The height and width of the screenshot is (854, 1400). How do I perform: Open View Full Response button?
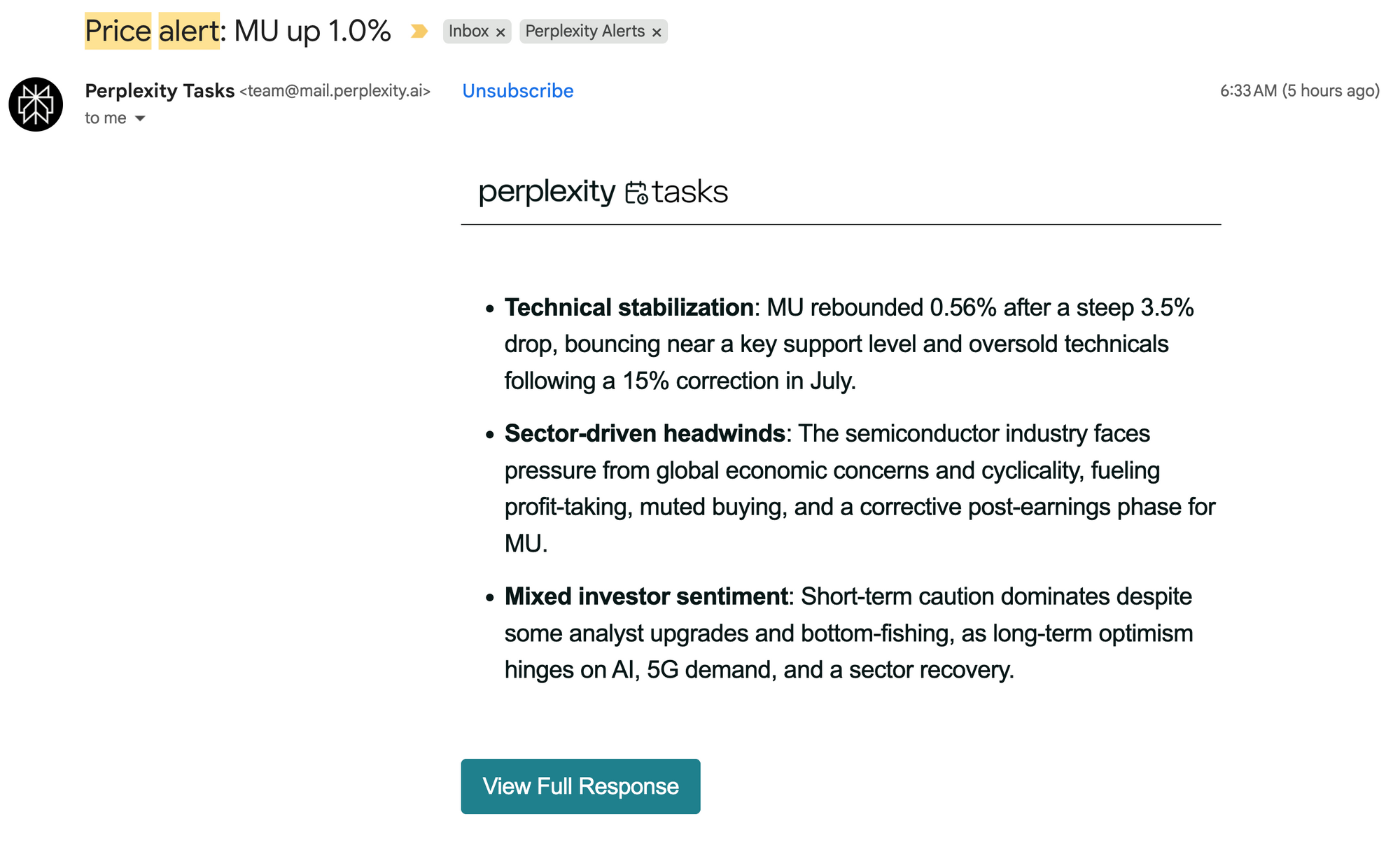580,786
